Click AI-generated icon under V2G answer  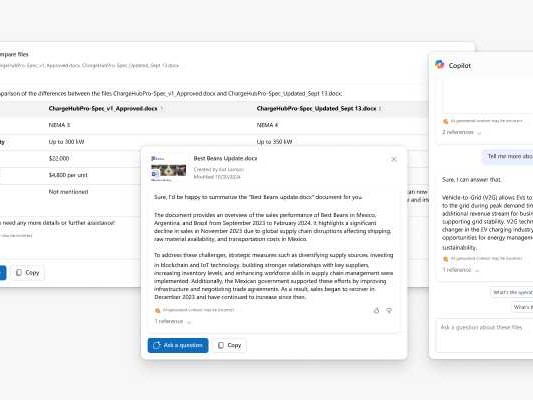[x=445, y=259]
